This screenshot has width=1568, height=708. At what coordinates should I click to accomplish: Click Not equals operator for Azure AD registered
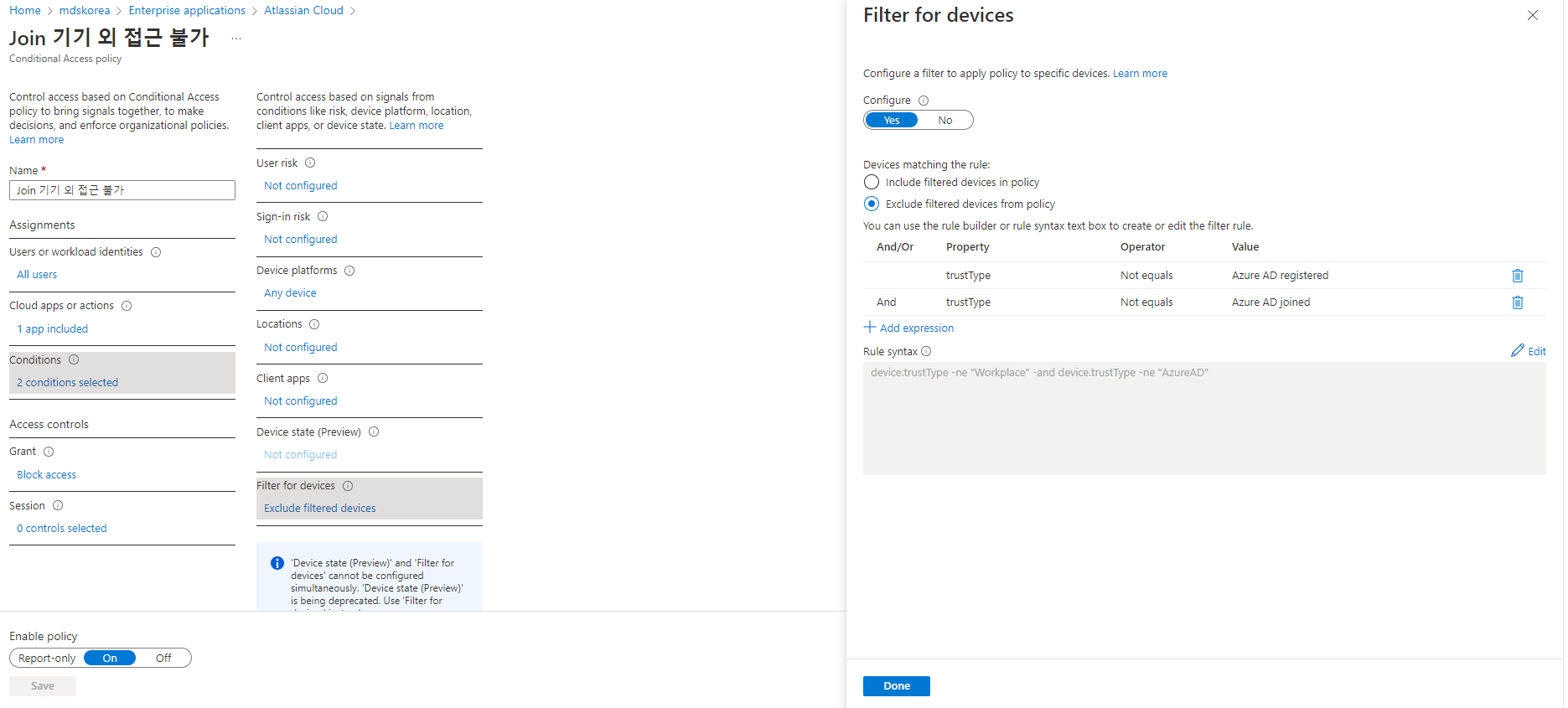[1146, 276]
